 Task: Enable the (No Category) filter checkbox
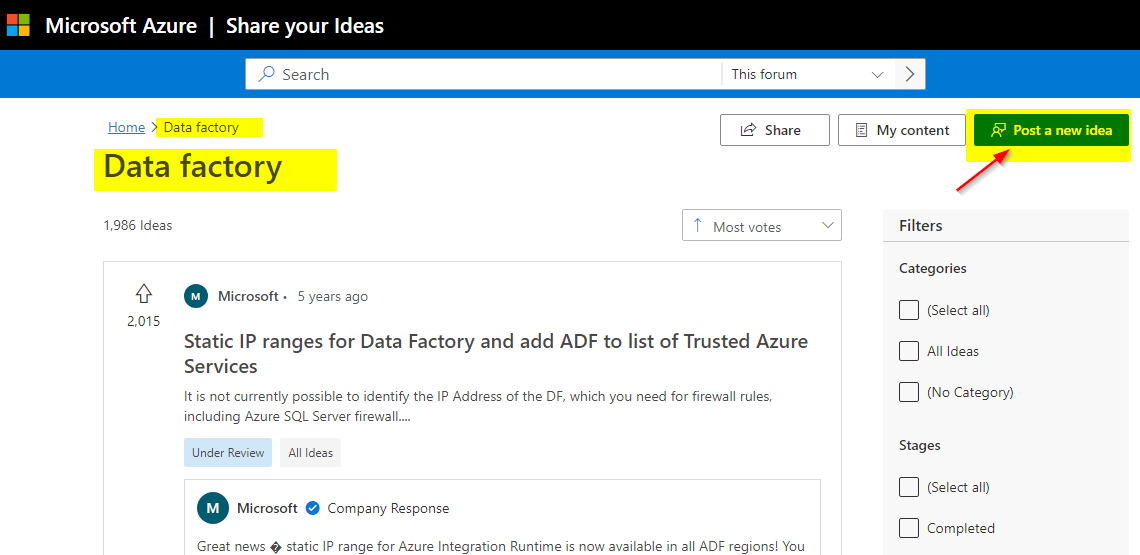[909, 392]
